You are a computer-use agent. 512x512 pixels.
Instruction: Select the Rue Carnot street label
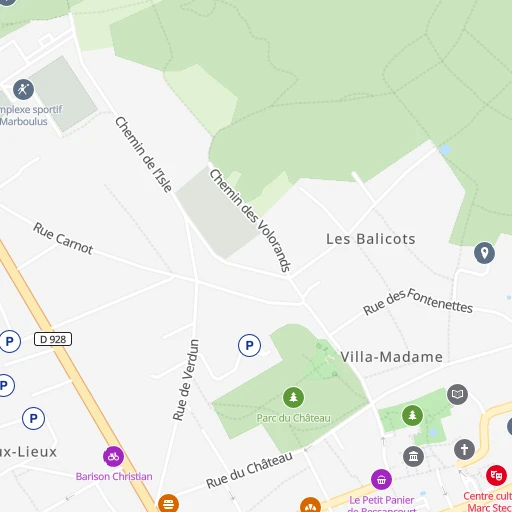pyautogui.click(x=63, y=238)
